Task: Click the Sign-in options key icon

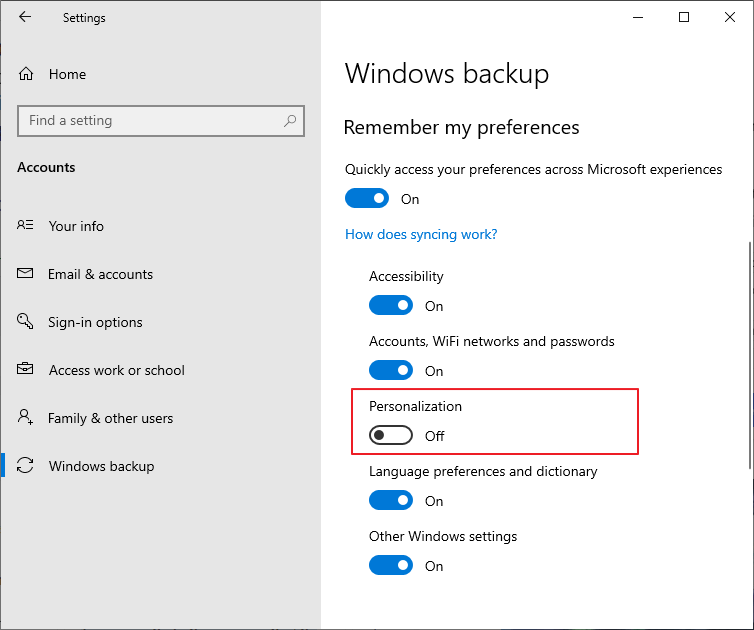Action: tap(26, 322)
